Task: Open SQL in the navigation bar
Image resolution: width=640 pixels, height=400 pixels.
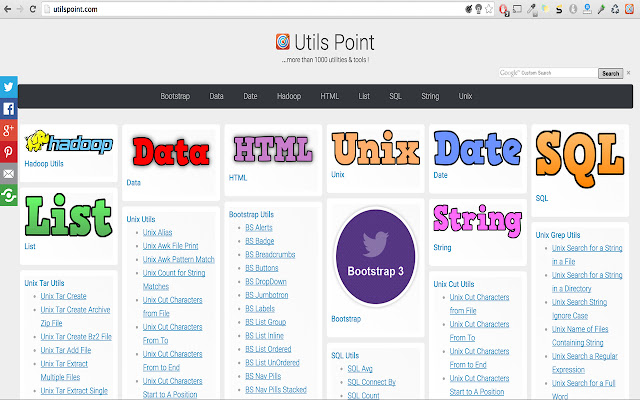Action: 395,96
